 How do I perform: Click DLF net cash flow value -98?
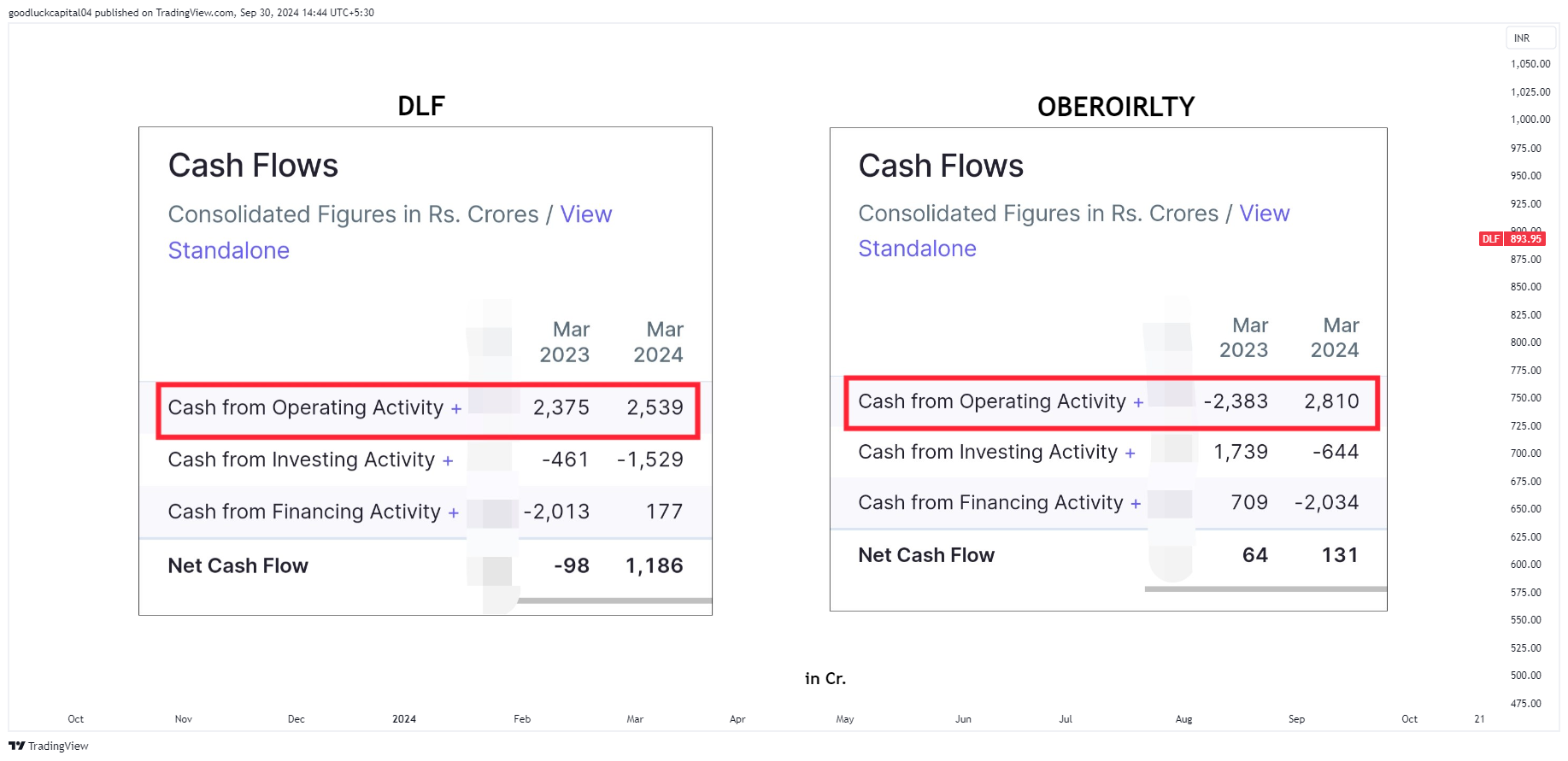click(x=572, y=565)
